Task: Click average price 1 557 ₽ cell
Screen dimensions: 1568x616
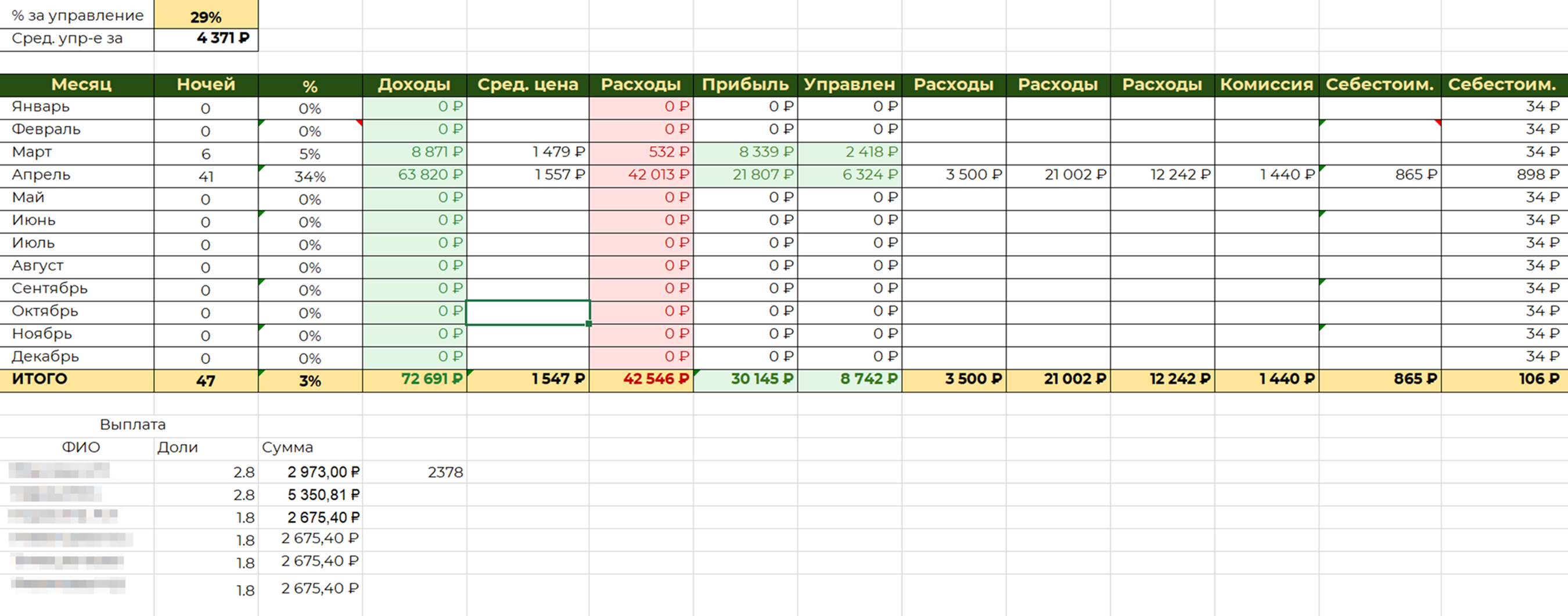Action: pos(528,176)
